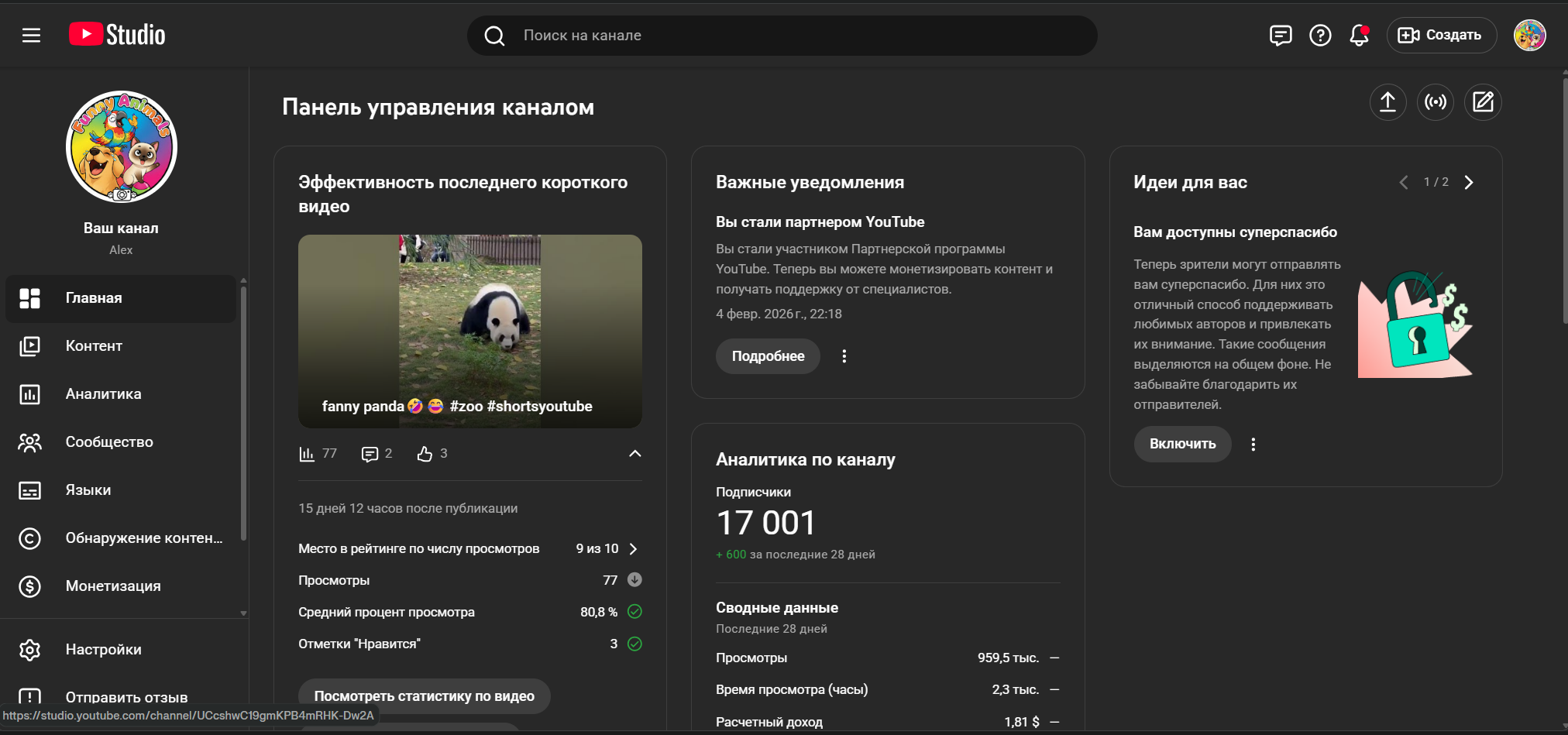This screenshot has height=735, width=1568.
Task: Click Посмотреть статистику по видео button
Action: click(424, 696)
